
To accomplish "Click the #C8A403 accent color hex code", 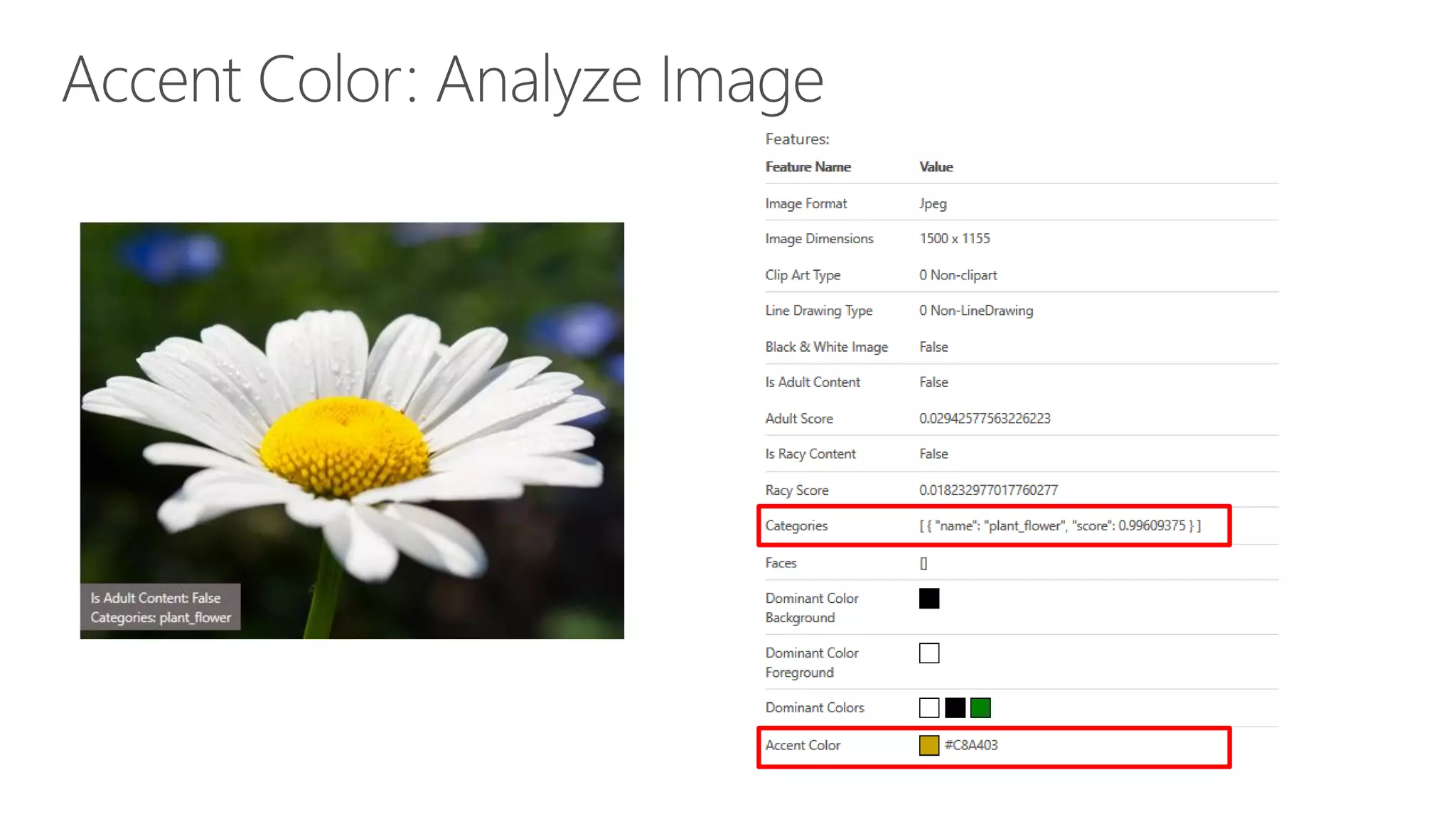I will tap(971, 745).
